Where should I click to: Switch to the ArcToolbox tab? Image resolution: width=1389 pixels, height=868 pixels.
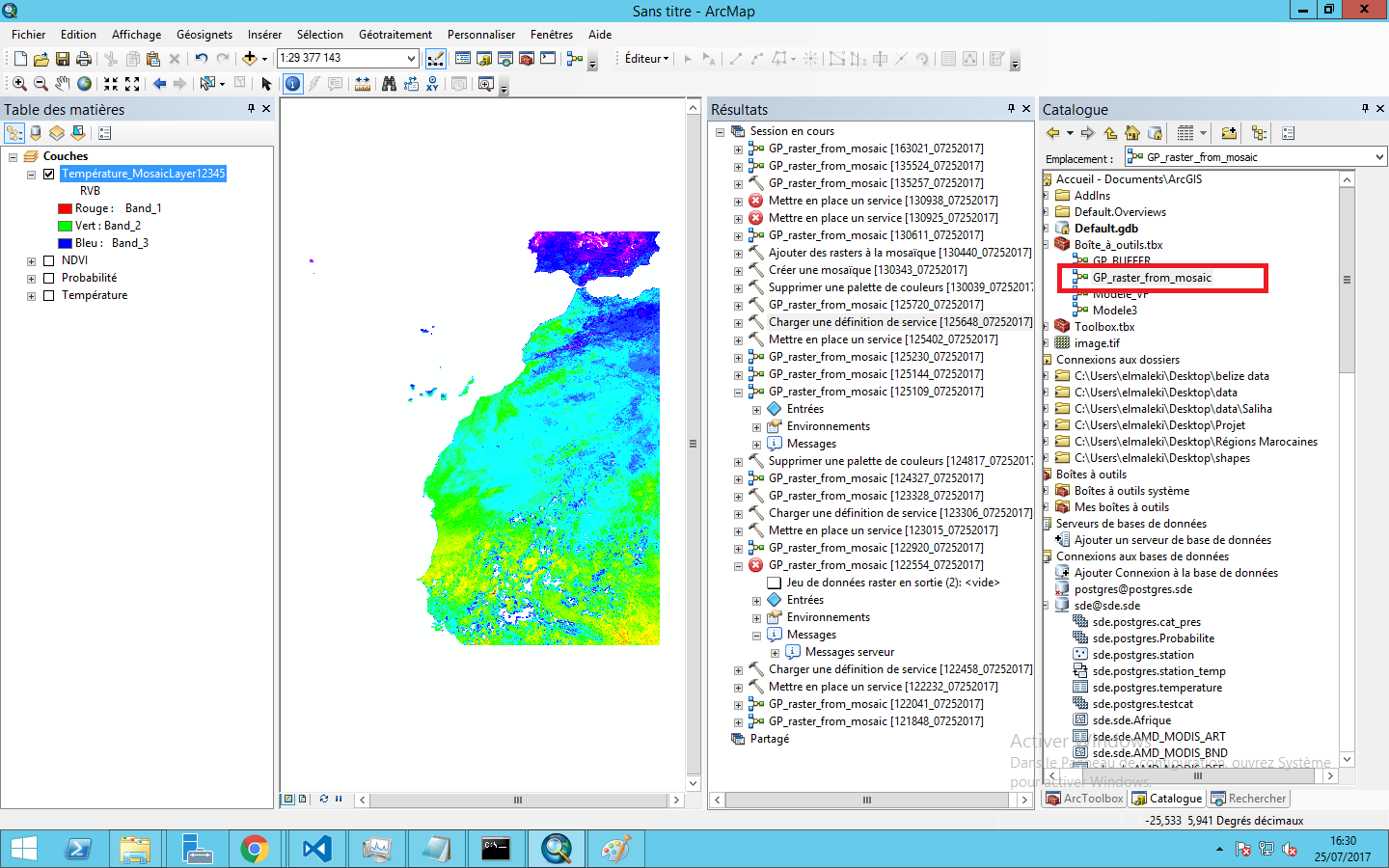click(x=1085, y=799)
